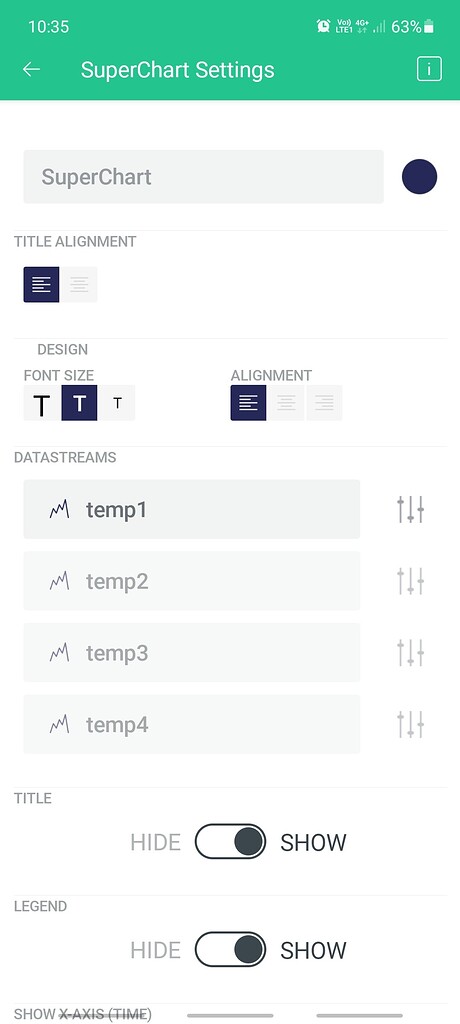The width and height of the screenshot is (460, 1024).
Task: Select the temp4 datastream row
Action: coord(191,724)
